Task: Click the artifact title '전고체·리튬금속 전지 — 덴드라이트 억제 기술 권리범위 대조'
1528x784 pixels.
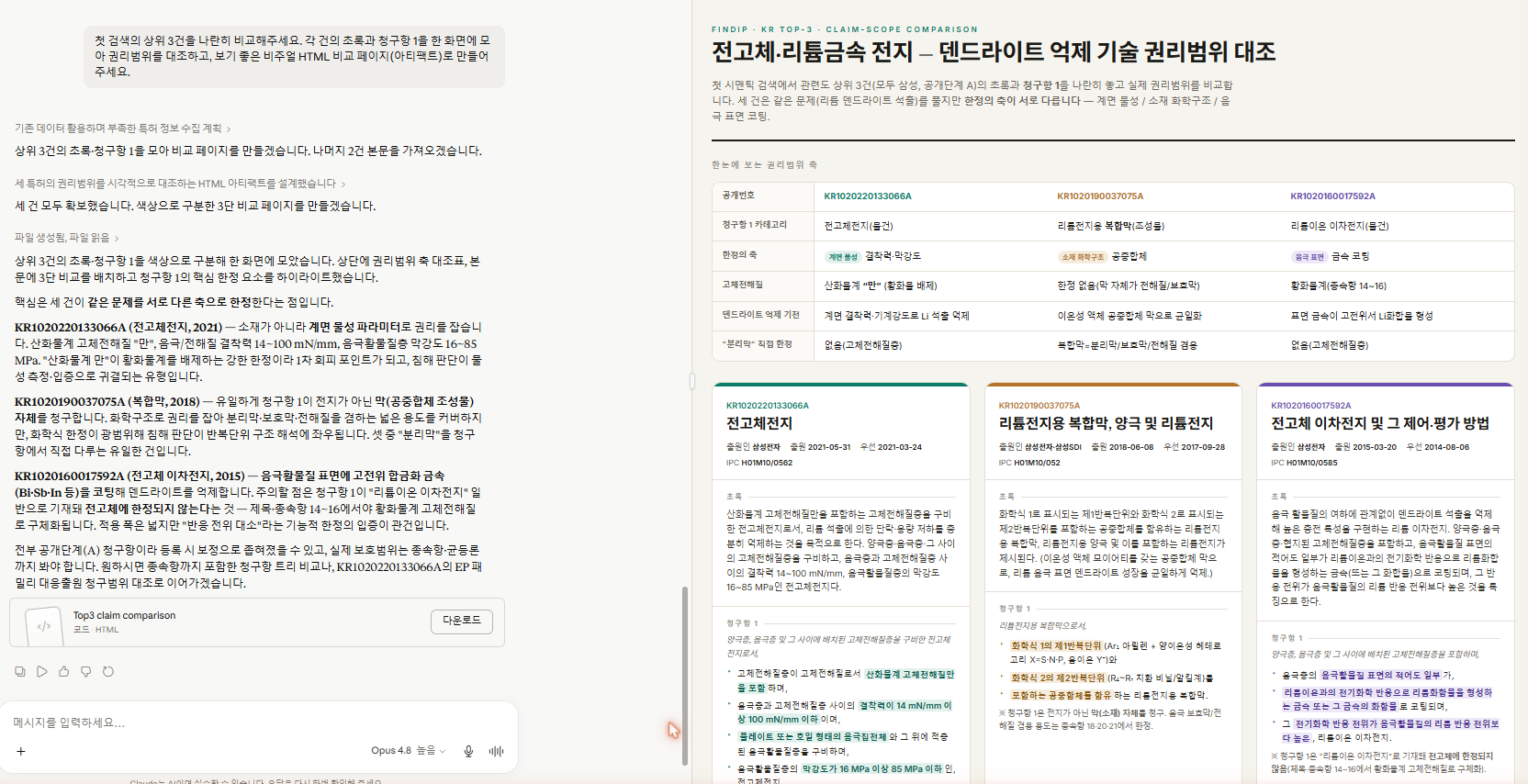Action: pyautogui.click(x=994, y=51)
